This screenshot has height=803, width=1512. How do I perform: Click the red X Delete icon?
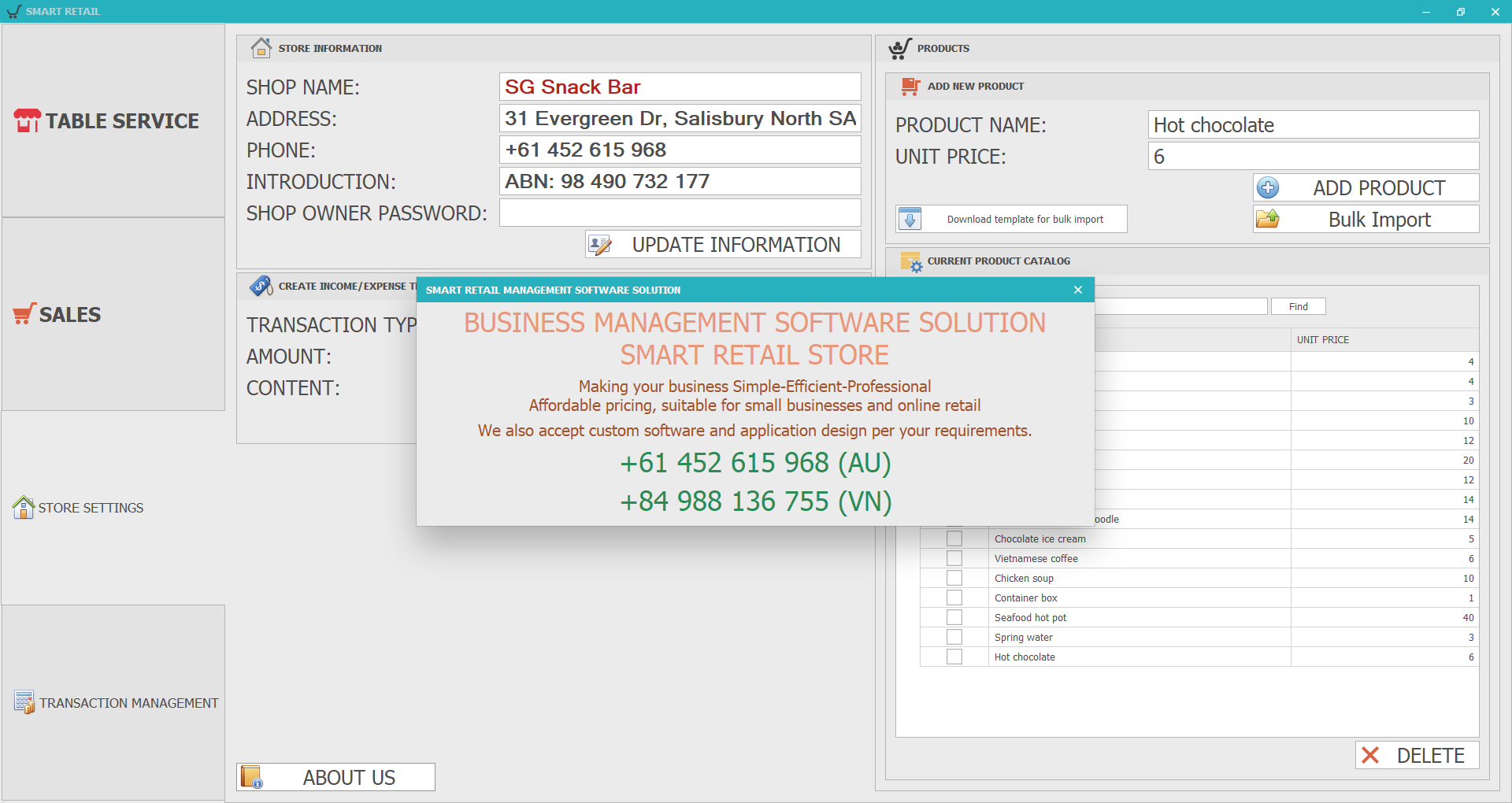tap(1370, 756)
